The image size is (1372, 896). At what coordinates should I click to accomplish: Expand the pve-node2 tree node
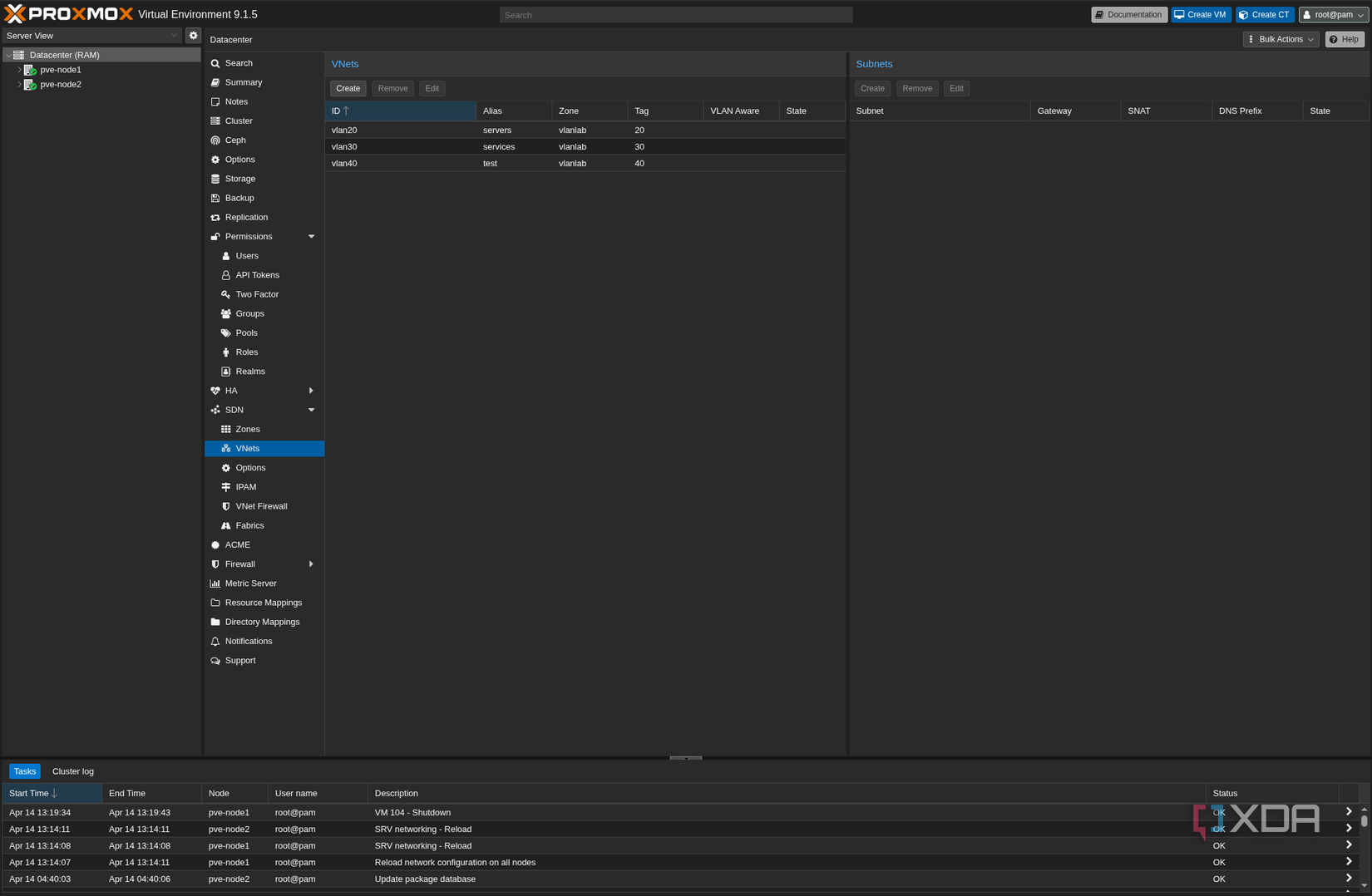click(19, 85)
